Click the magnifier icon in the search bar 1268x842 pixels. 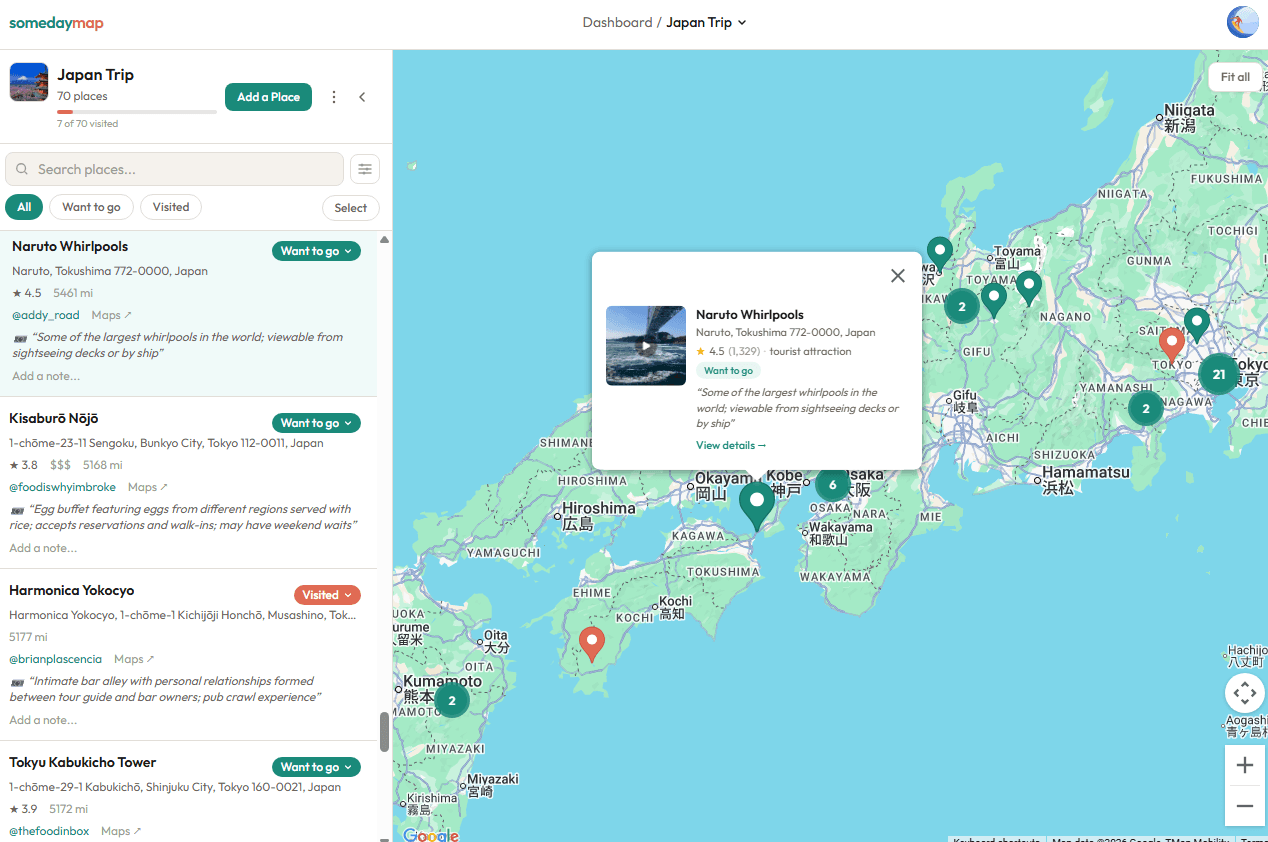click(x=21, y=169)
